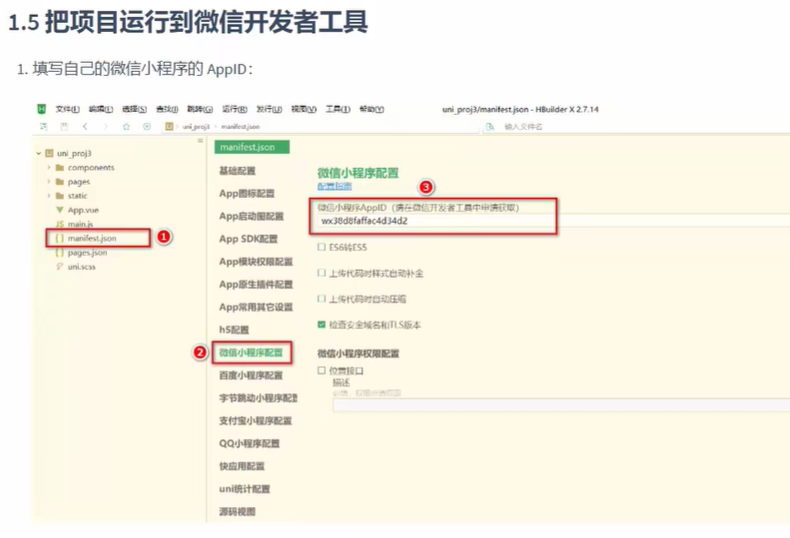Switch to App常用其它设置 section
This screenshot has width=790, height=538.
[256, 307]
